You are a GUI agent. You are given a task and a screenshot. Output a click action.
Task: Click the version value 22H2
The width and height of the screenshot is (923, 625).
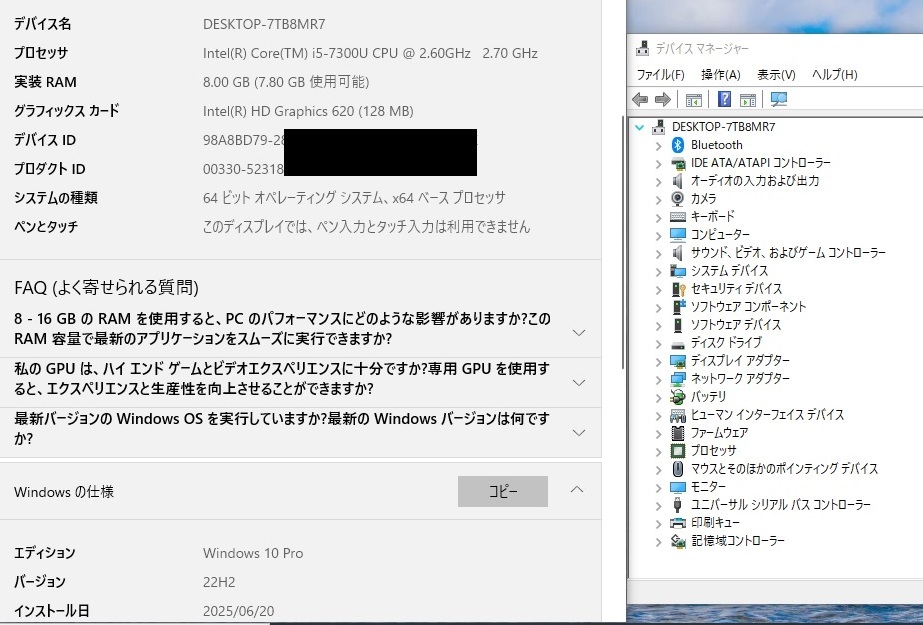point(219,583)
